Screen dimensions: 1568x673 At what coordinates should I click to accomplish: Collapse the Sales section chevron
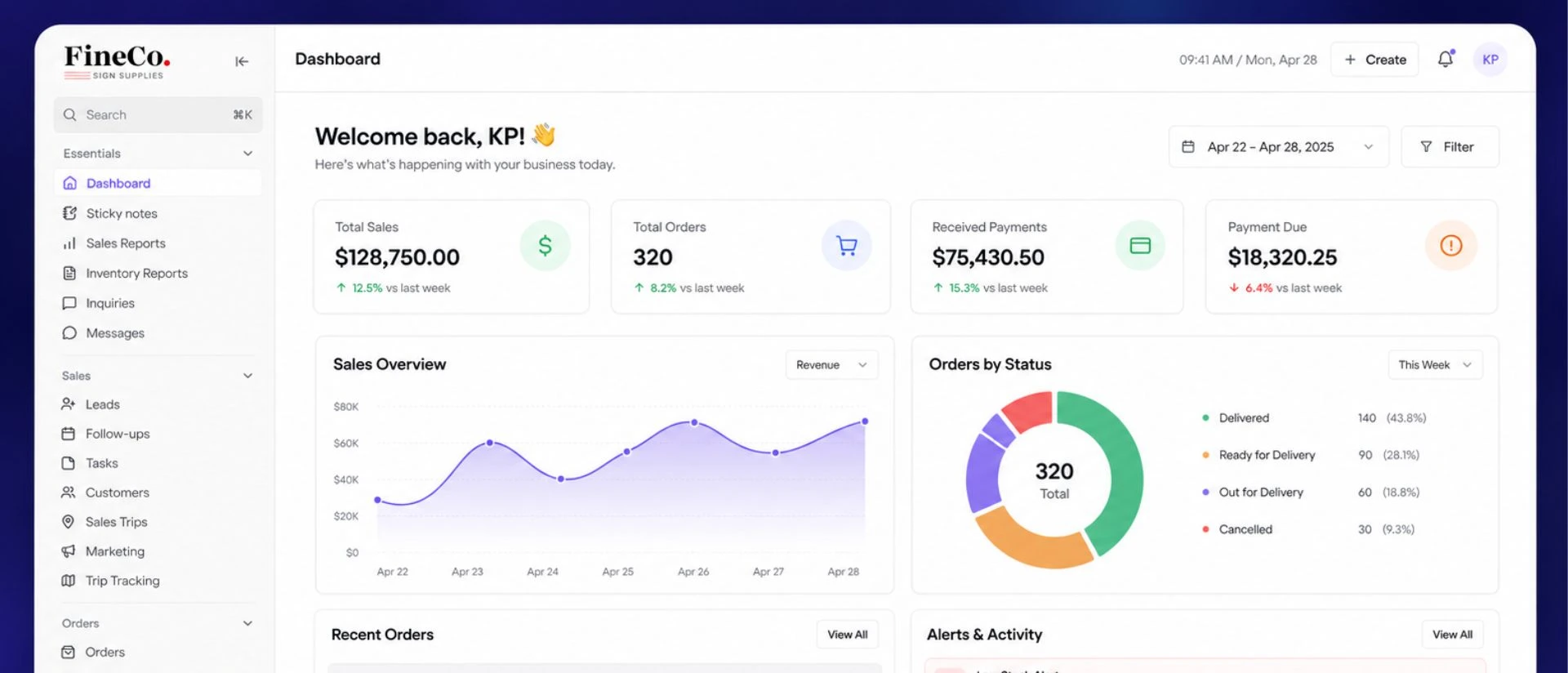click(247, 376)
